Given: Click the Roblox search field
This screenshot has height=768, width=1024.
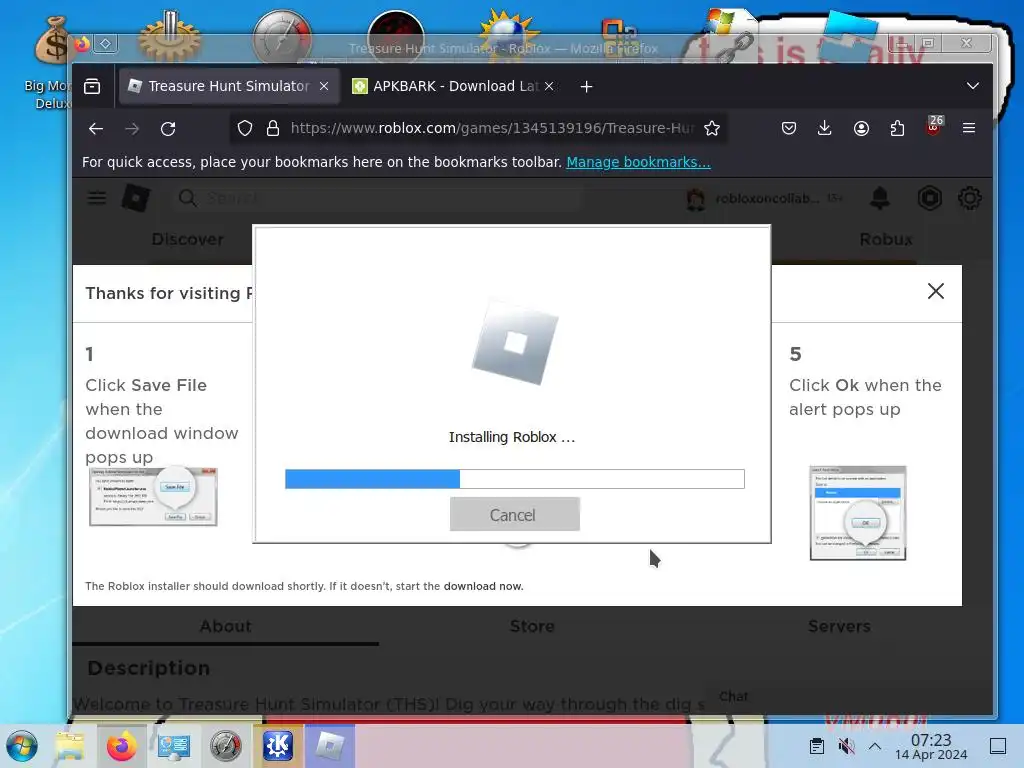Looking at the screenshot, I should coord(379,198).
